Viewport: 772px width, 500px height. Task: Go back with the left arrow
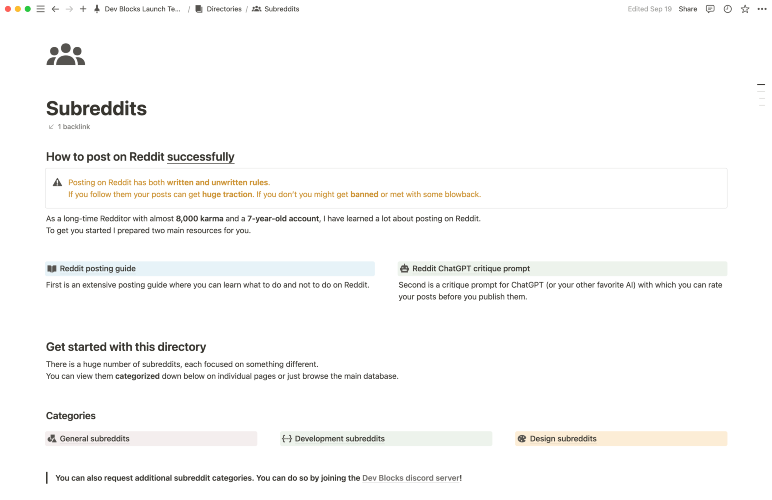pos(55,9)
